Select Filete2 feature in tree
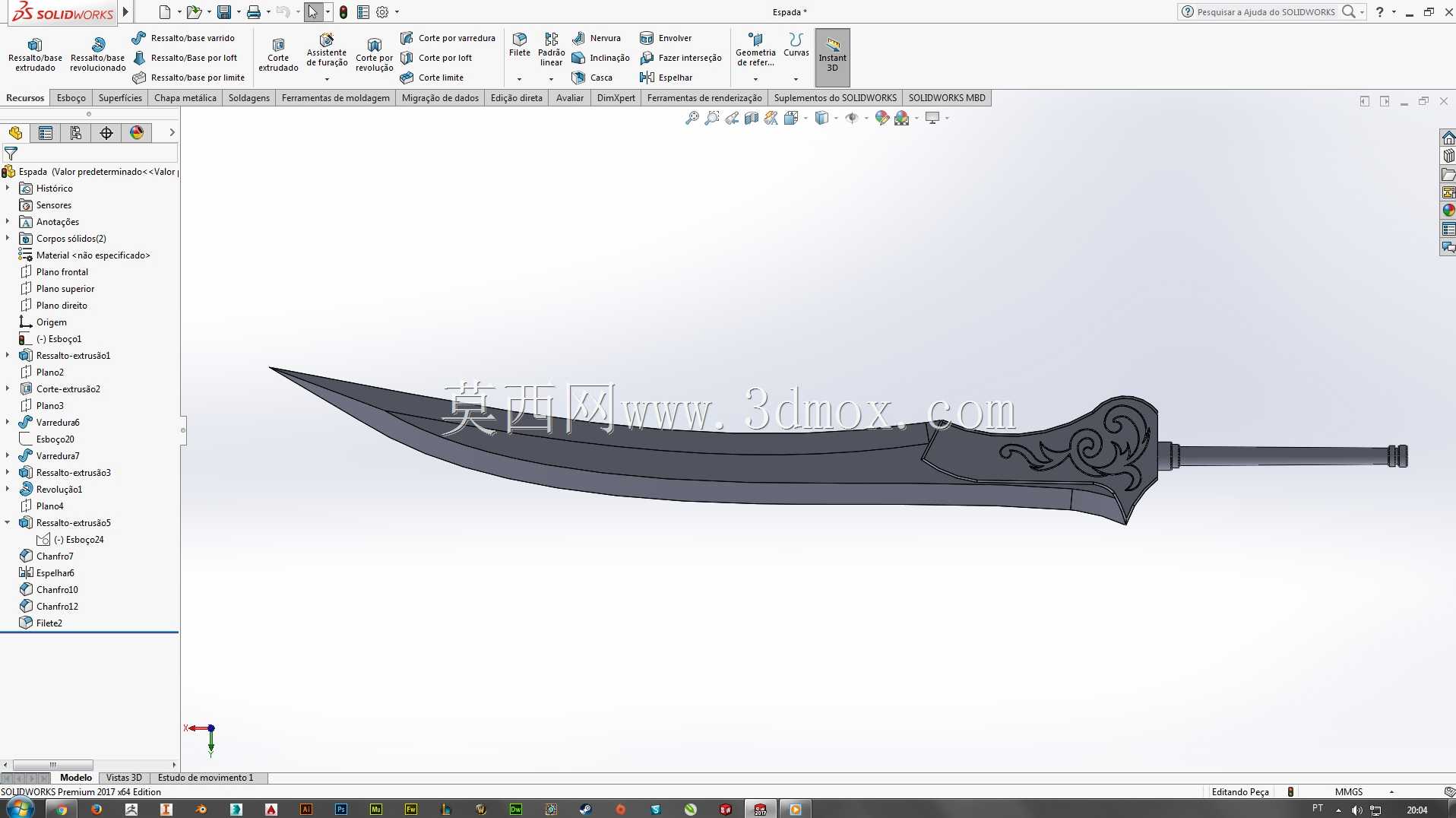Image resolution: width=1456 pixels, height=818 pixels. pyautogui.click(x=49, y=623)
